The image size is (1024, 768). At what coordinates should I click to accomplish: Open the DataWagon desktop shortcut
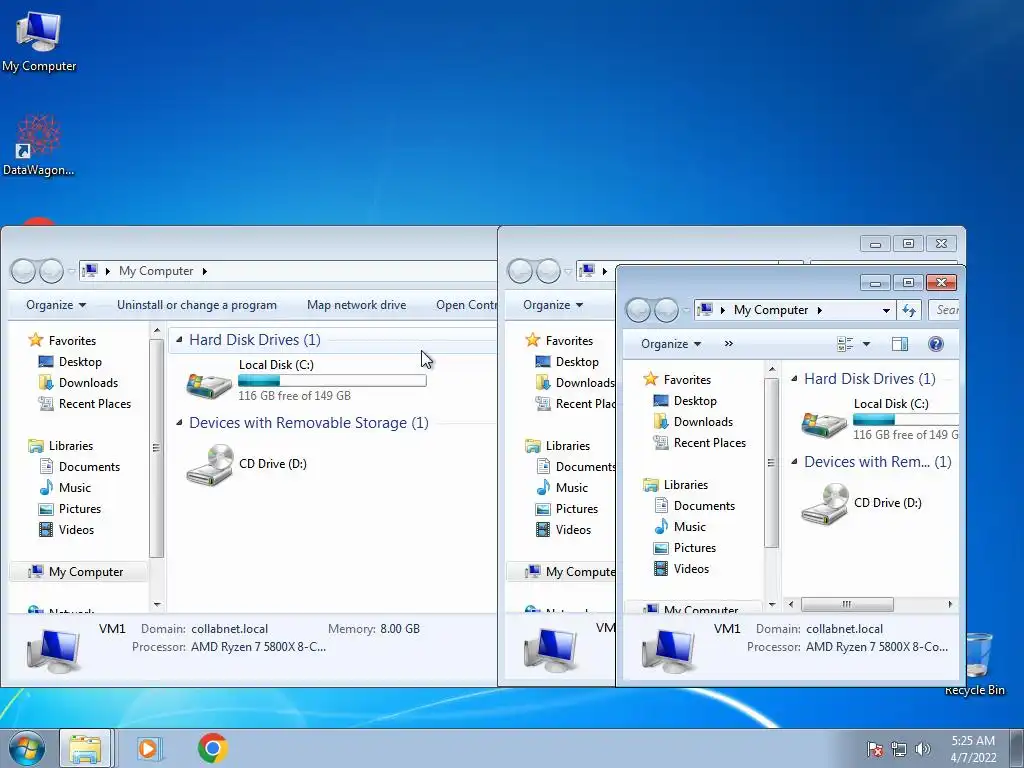tap(38, 145)
